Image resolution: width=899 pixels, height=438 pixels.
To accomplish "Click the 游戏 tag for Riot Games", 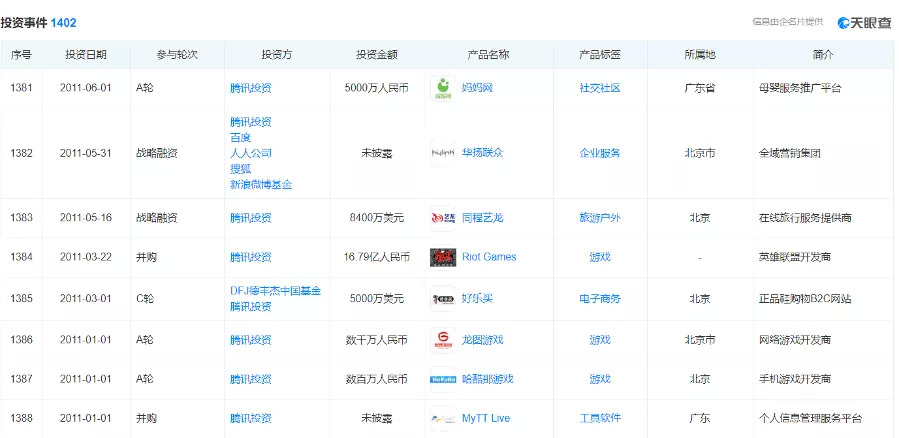I will pyautogui.click(x=600, y=257).
